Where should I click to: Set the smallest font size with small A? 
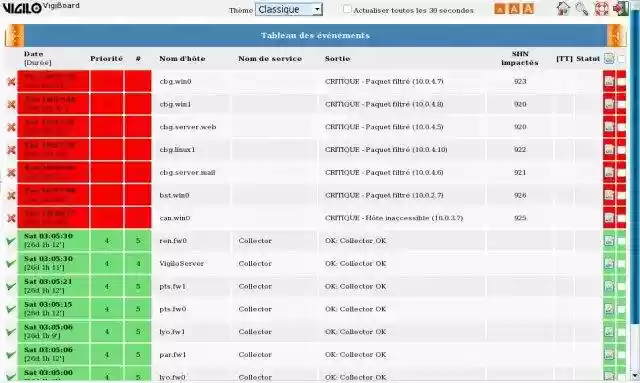click(x=500, y=9)
